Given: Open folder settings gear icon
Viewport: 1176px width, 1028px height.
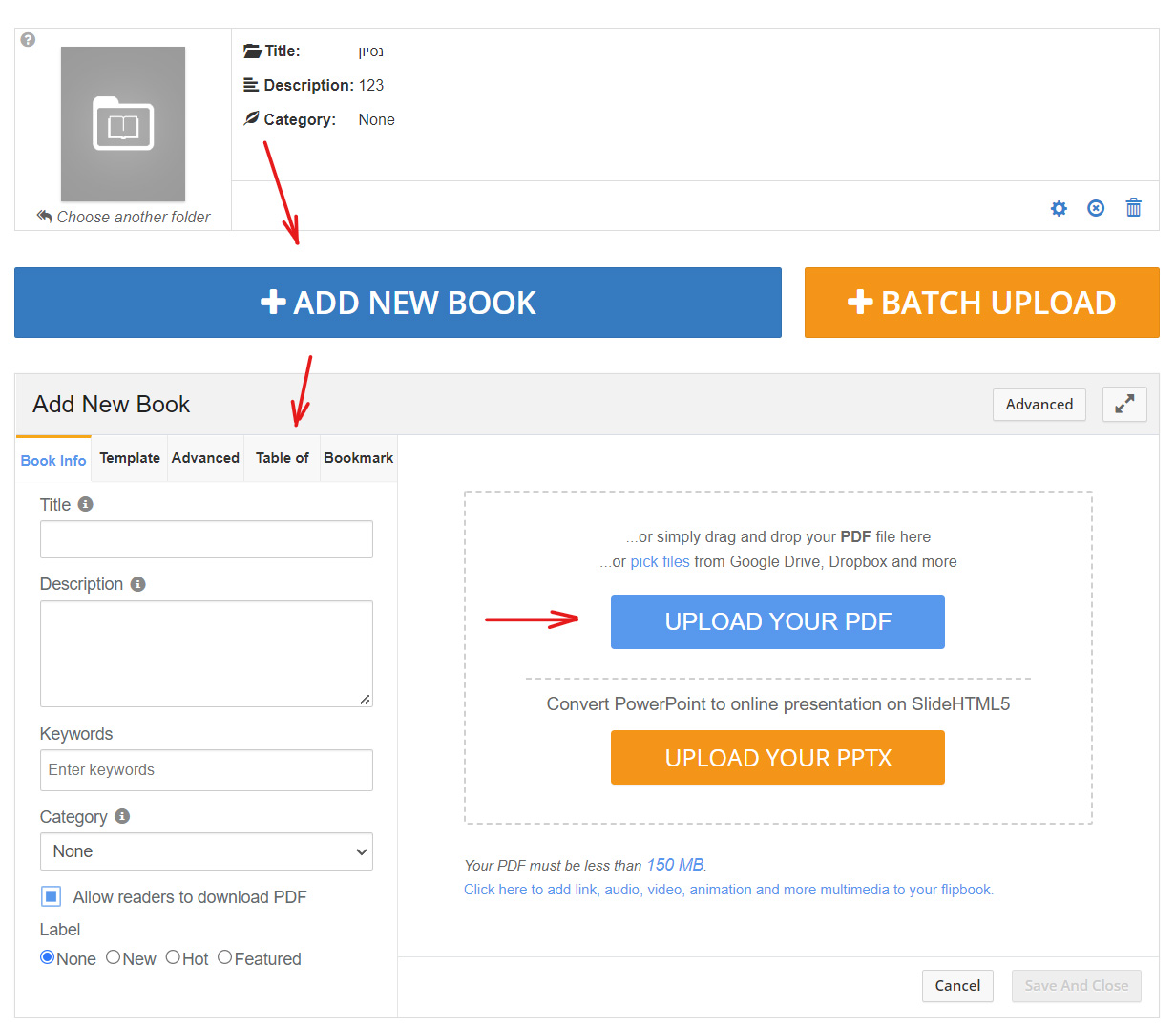Looking at the screenshot, I should point(1059,208).
